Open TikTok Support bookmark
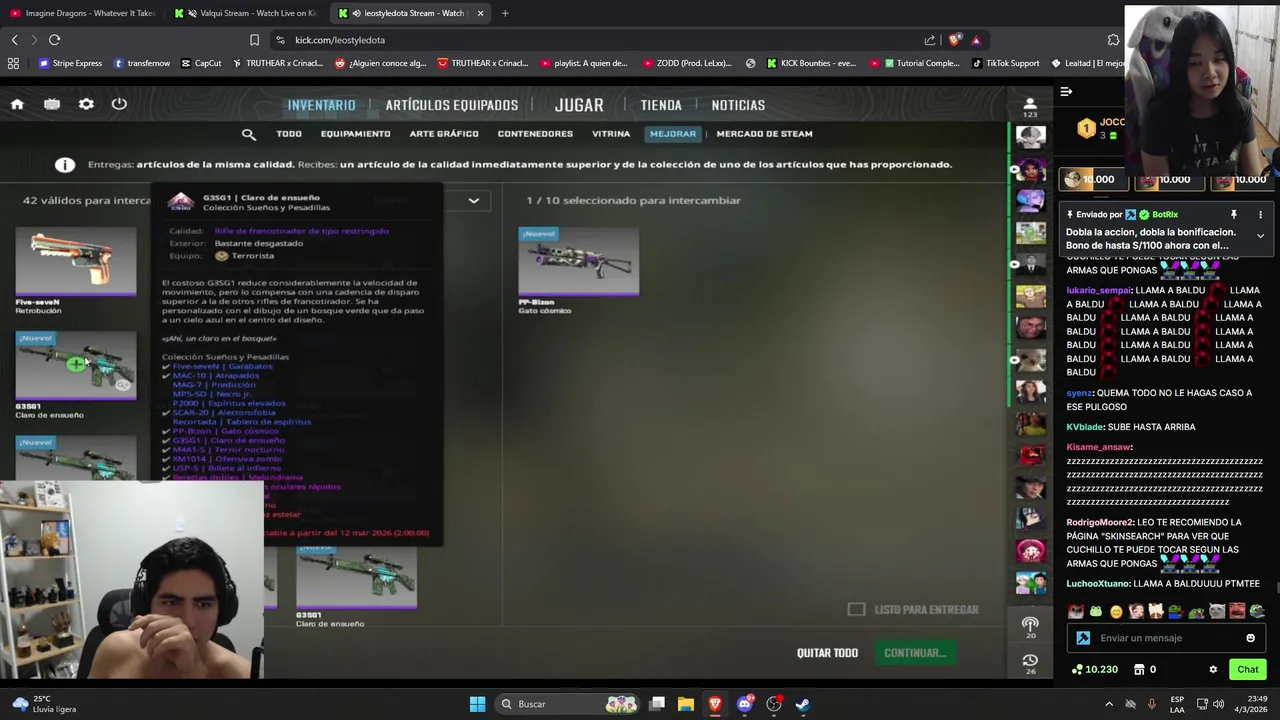Image resolution: width=1280 pixels, height=720 pixels. (1005, 63)
